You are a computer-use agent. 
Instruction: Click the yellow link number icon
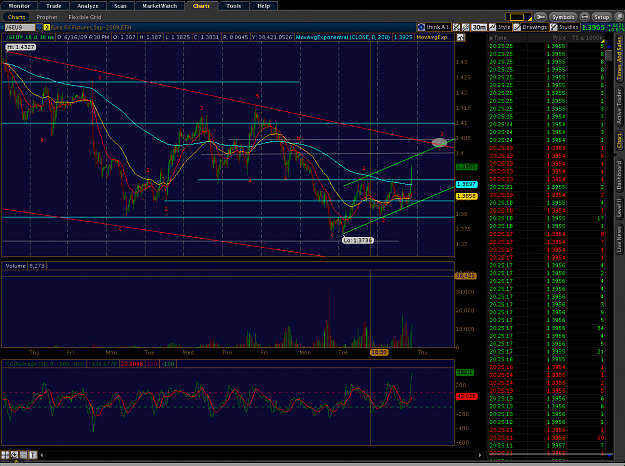(x=47, y=27)
